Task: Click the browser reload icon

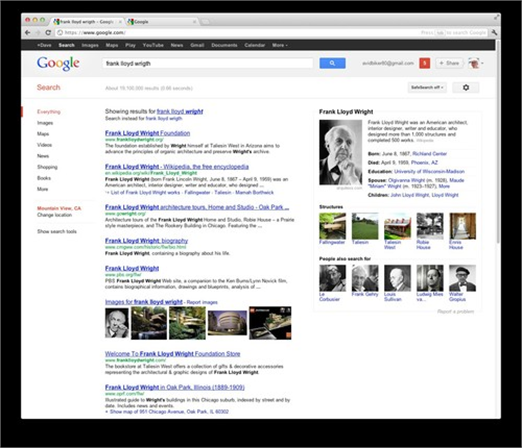Action: 48,32
